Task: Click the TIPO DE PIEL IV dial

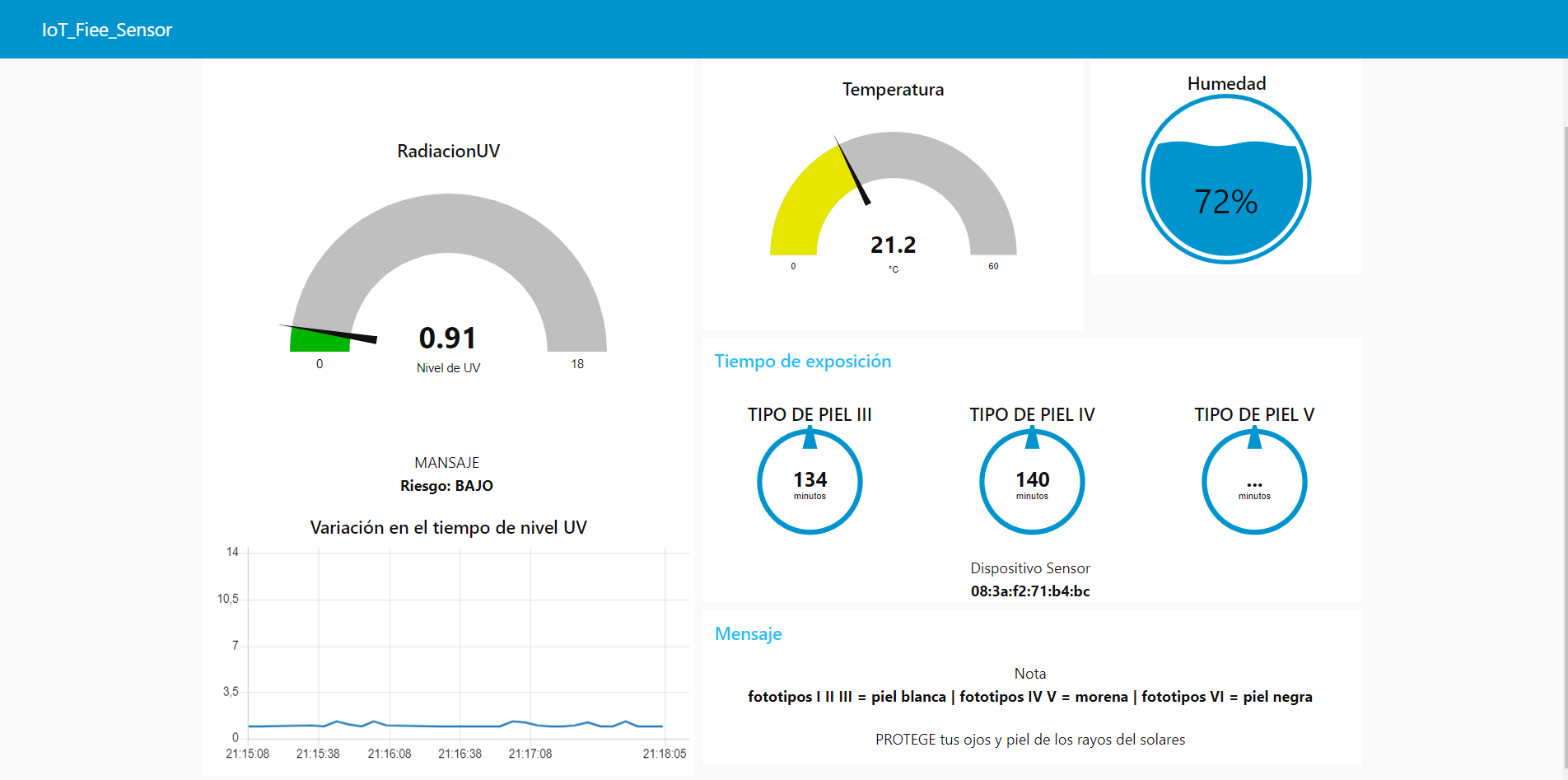Action: pyautogui.click(x=1032, y=481)
